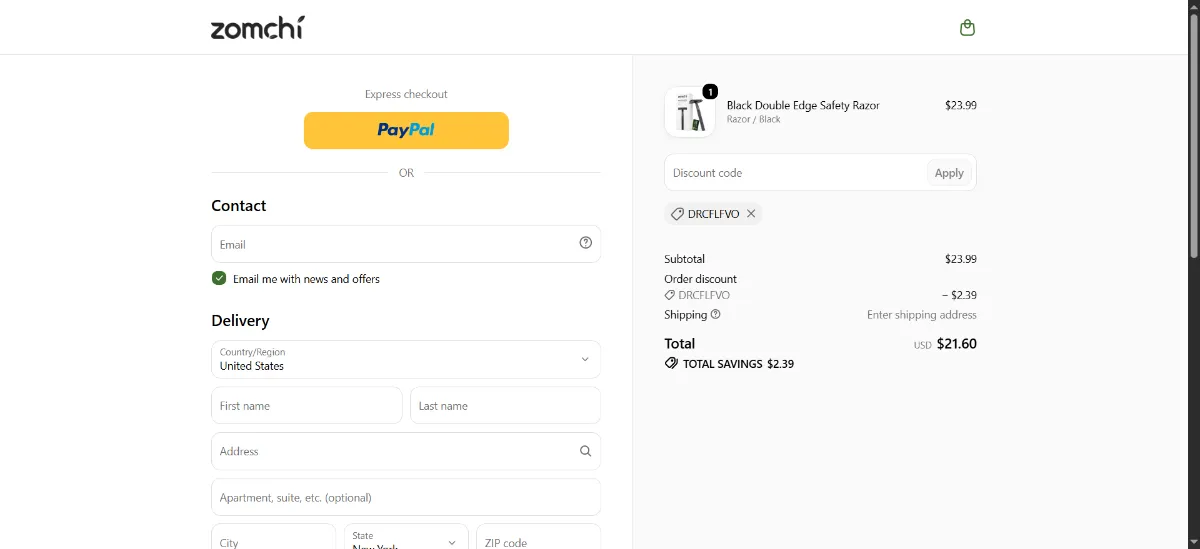Screen dimensions: 1200x549
Task: Click the shipping info question mark icon
Action: pos(715,314)
